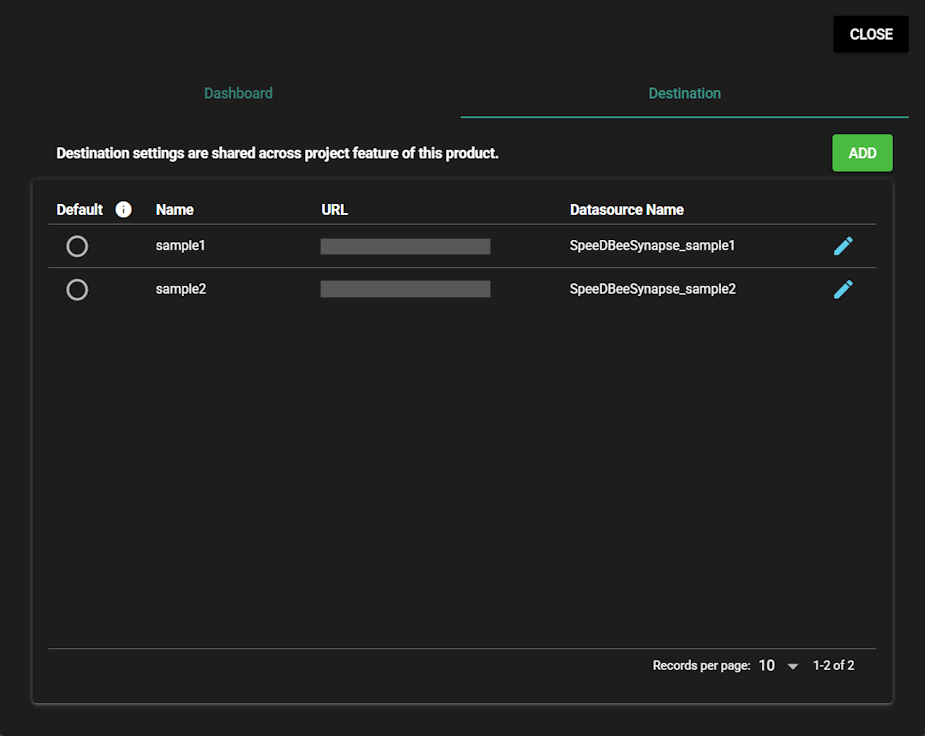Select the sample2 name cell
This screenshot has width=925, height=736.
coord(181,289)
